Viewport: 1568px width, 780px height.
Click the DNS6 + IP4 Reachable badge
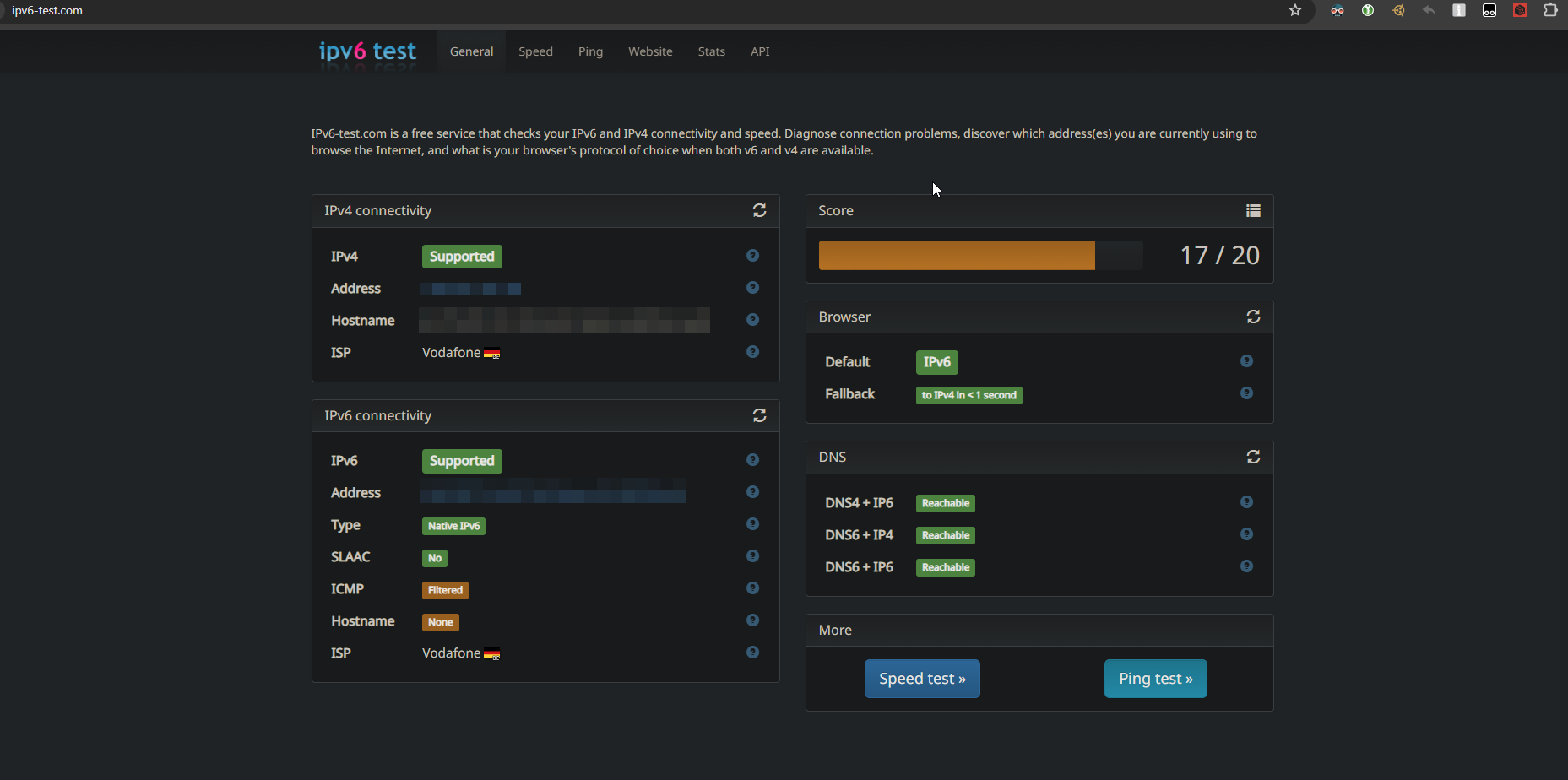click(945, 535)
